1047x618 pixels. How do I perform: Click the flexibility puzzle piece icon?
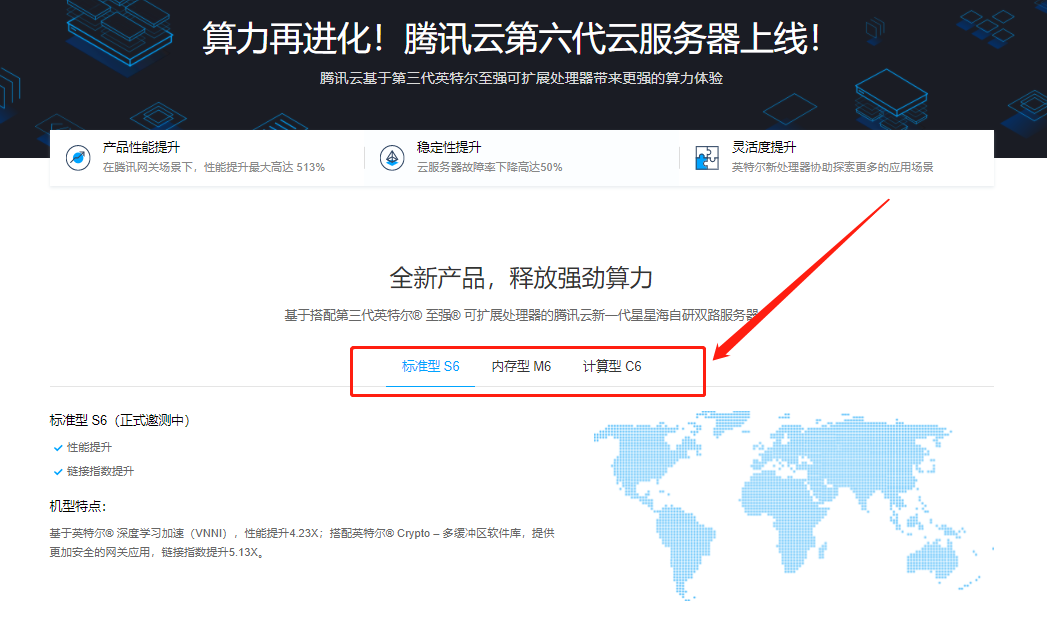[x=706, y=158]
